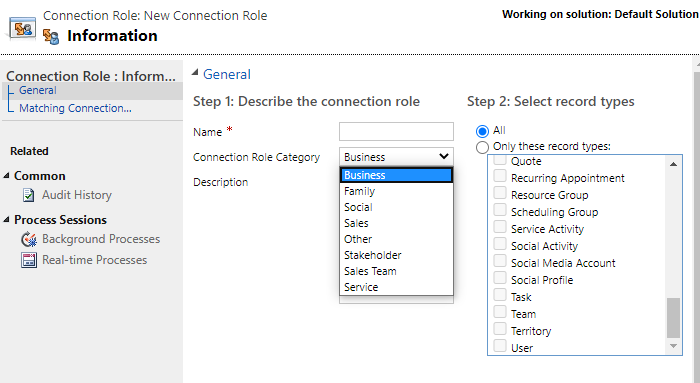Open Real-time Processes icon
The height and width of the screenshot is (383, 700).
(x=29, y=260)
